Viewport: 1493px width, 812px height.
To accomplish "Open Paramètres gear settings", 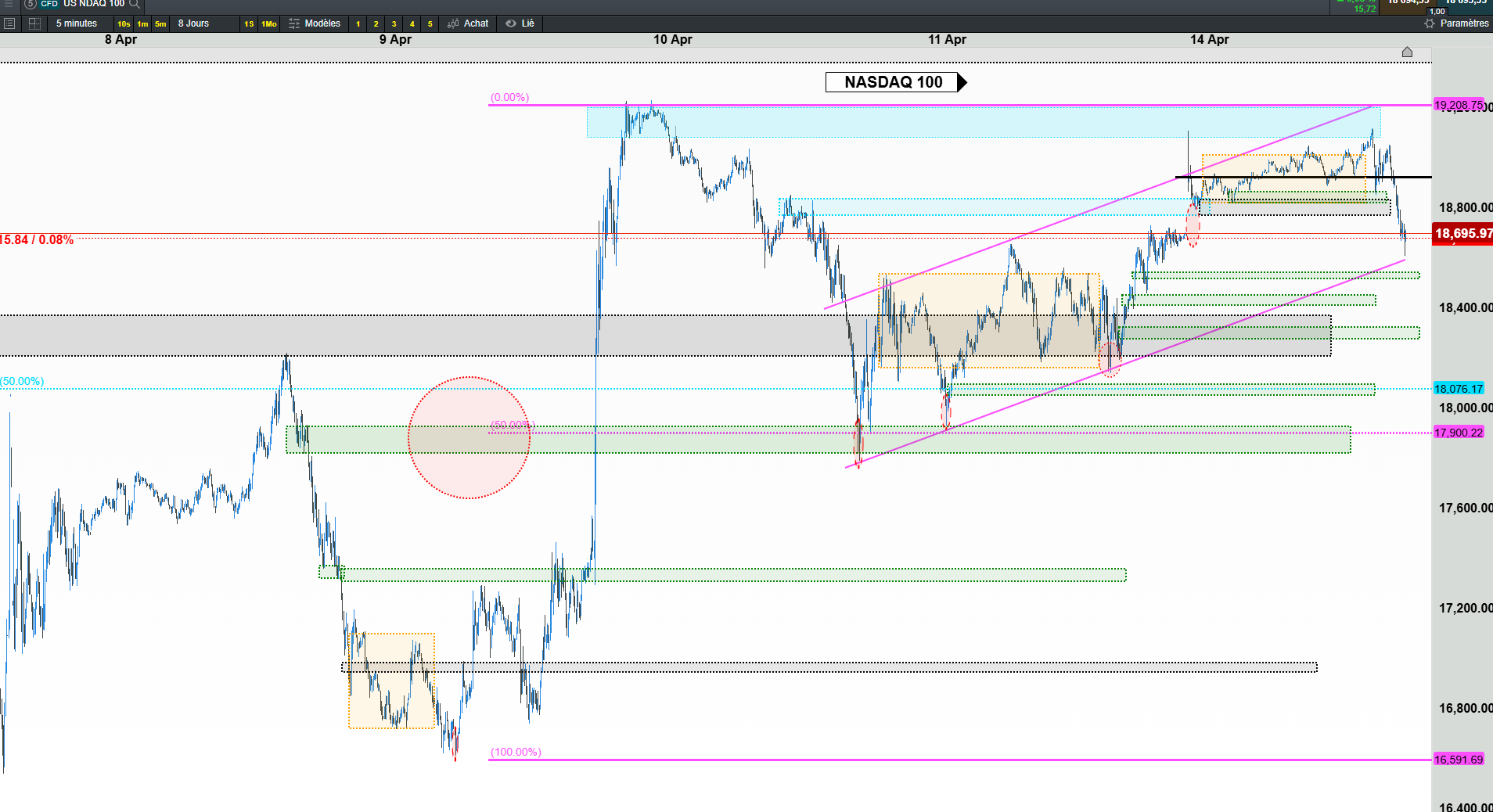I will coord(1456,23).
